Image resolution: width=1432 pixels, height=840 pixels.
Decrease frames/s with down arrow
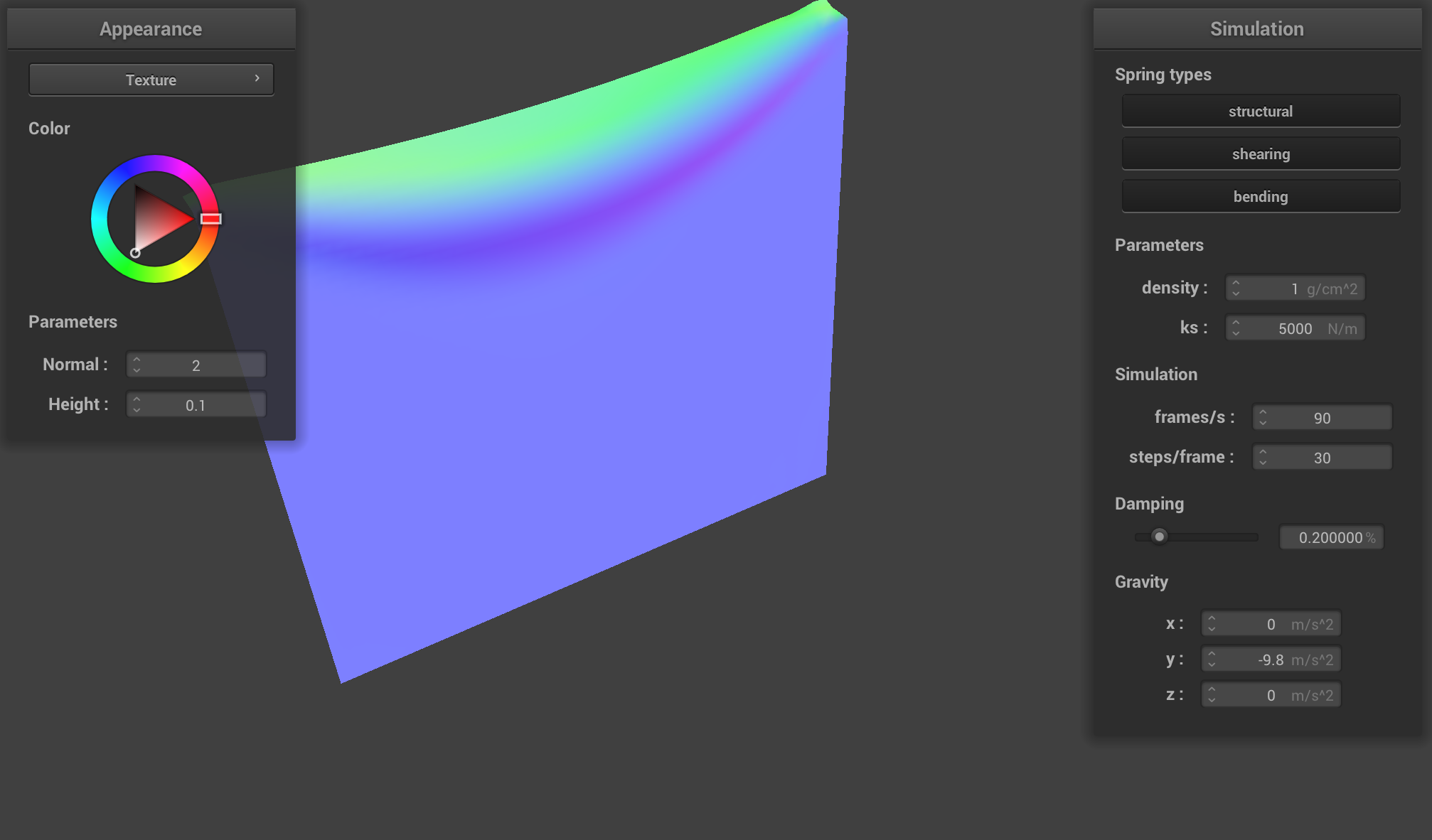[1263, 423]
